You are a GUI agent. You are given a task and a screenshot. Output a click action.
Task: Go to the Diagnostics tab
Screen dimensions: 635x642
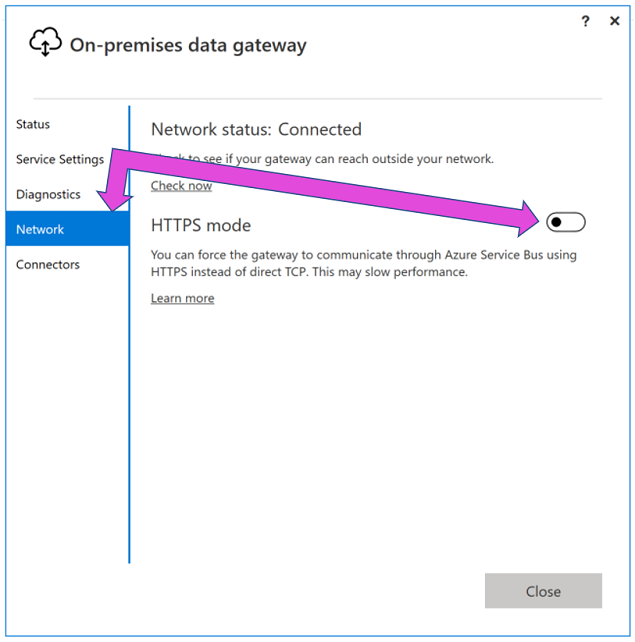click(48, 194)
